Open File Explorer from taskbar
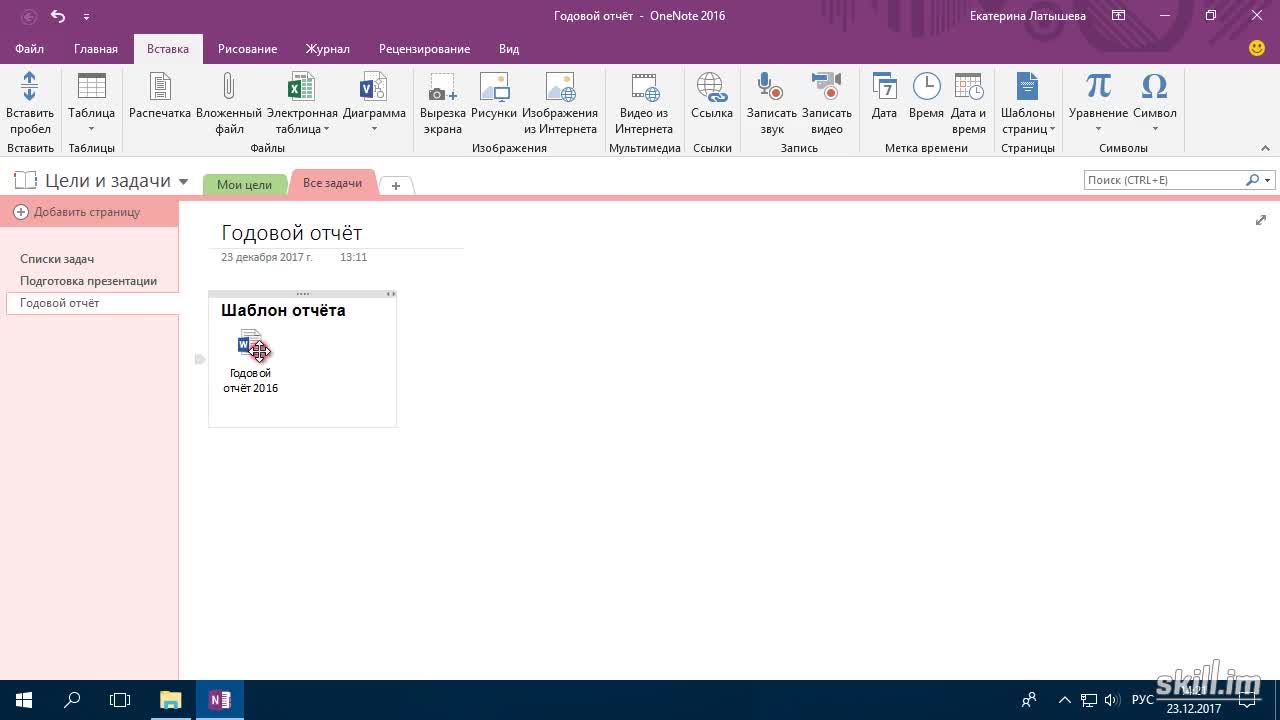1280x720 pixels. (171, 700)
